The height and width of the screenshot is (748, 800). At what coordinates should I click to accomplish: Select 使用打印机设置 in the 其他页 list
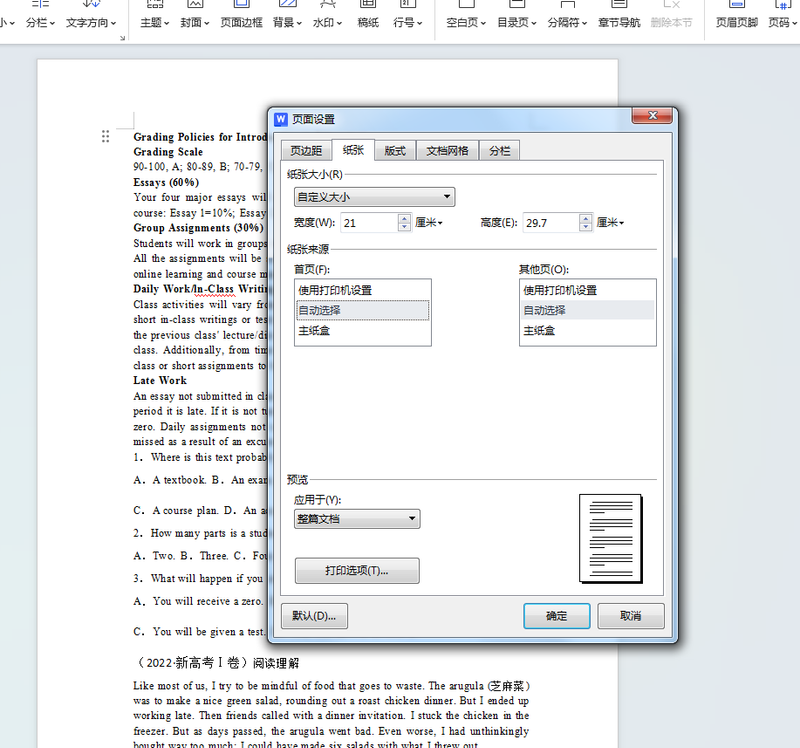560,290
